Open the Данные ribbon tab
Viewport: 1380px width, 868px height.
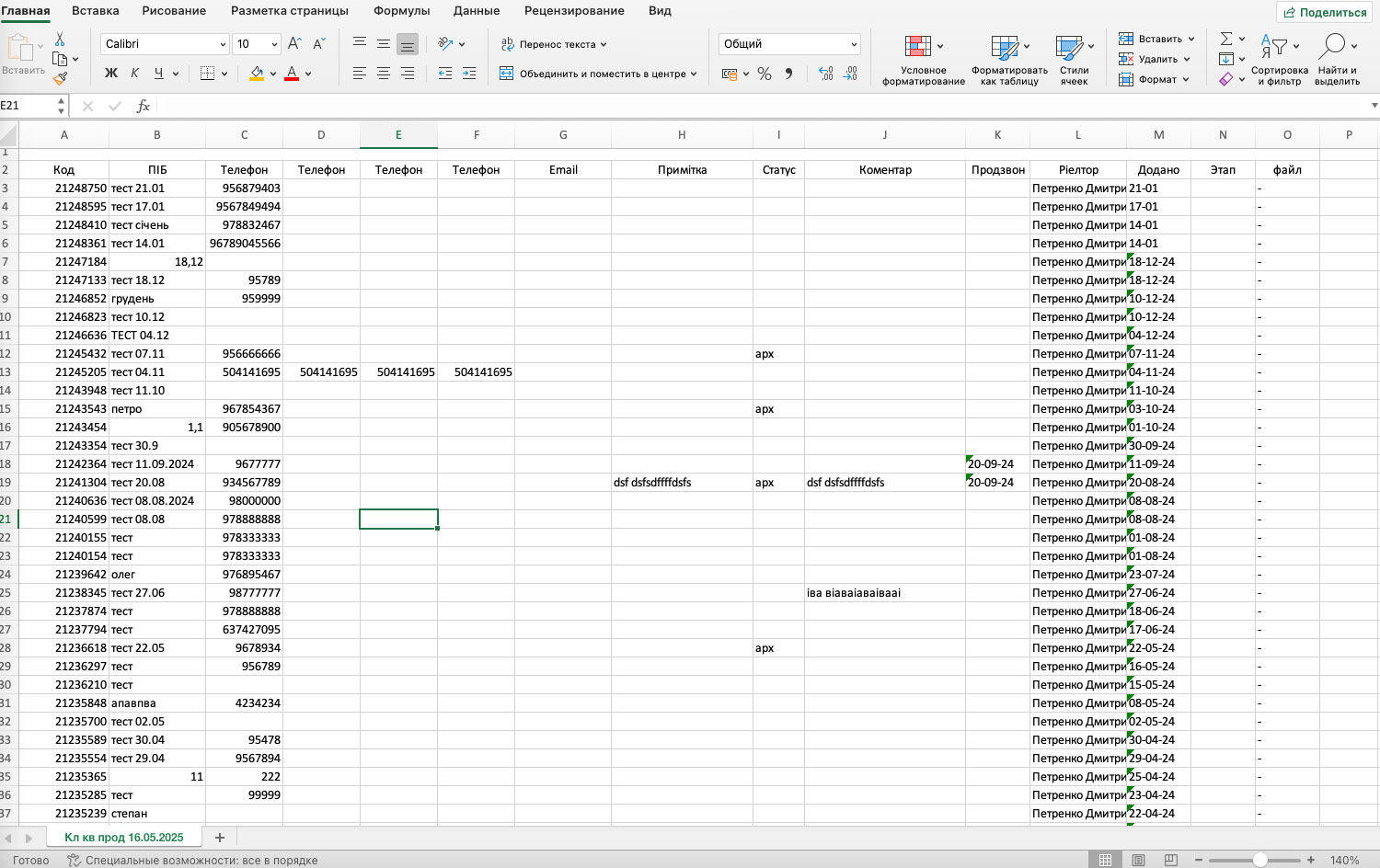tap(477, 11)
